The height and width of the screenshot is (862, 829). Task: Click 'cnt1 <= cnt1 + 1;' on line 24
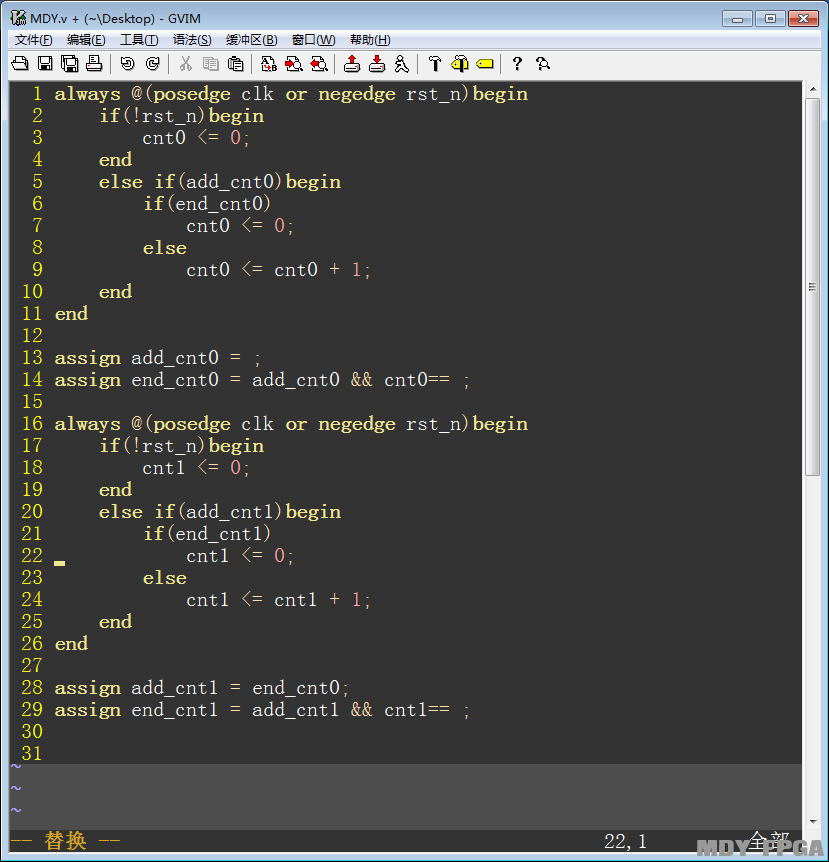279,600
